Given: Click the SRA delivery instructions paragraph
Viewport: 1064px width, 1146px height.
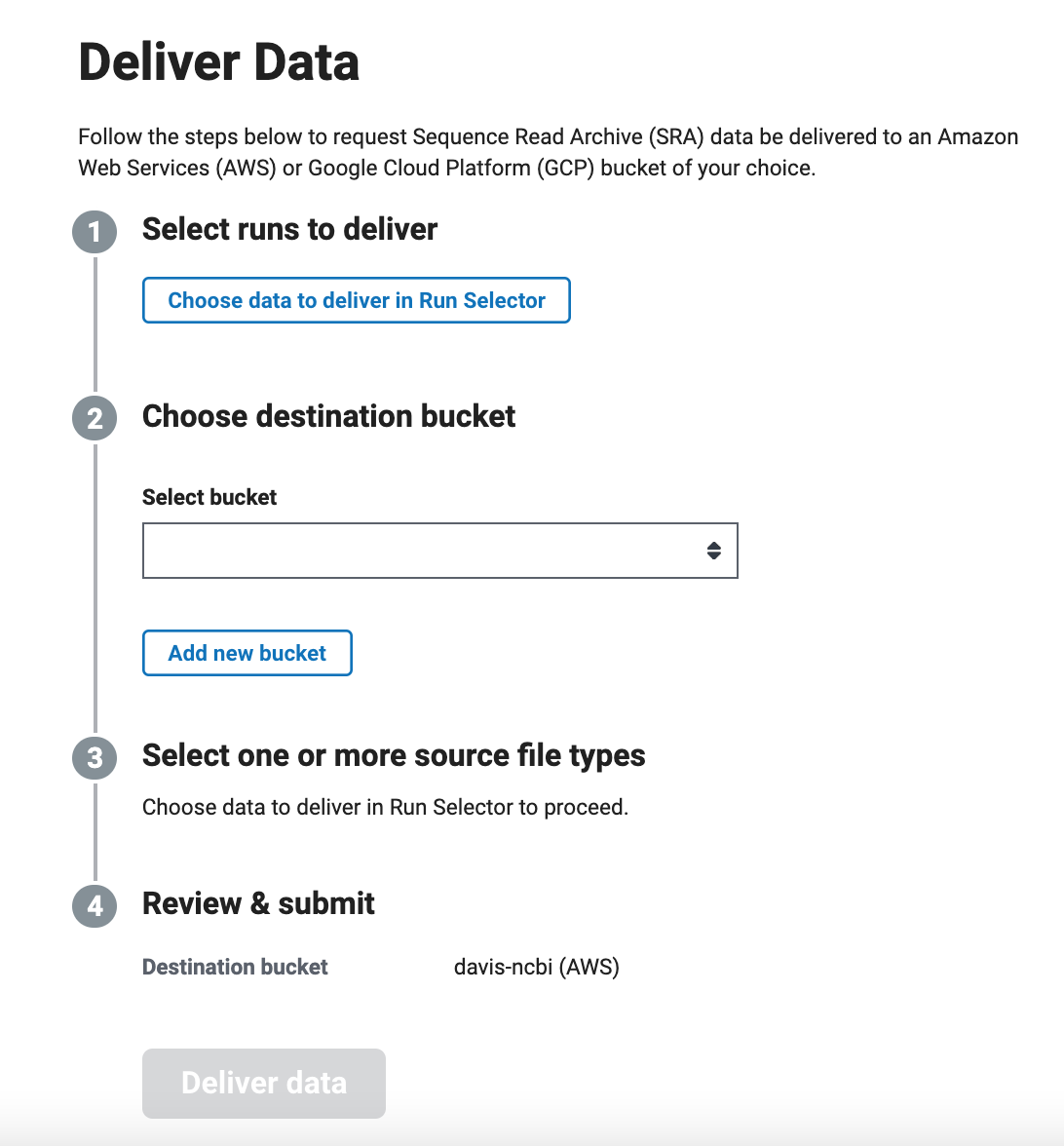Looking at the screenshot, I should tap(548, 152).
